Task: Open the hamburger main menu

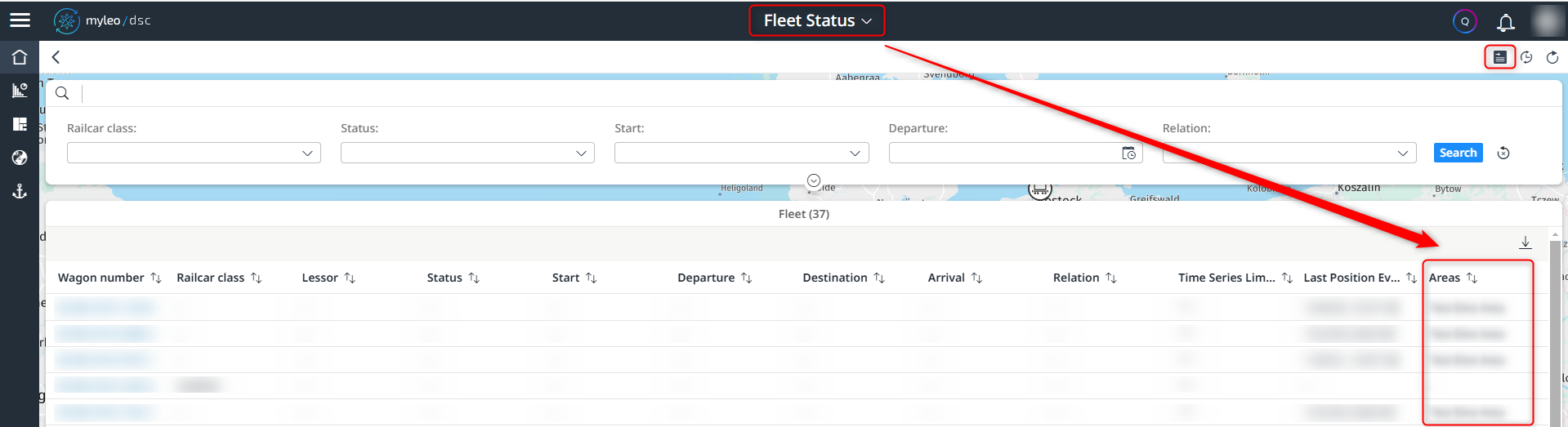Action: point(20,20)
